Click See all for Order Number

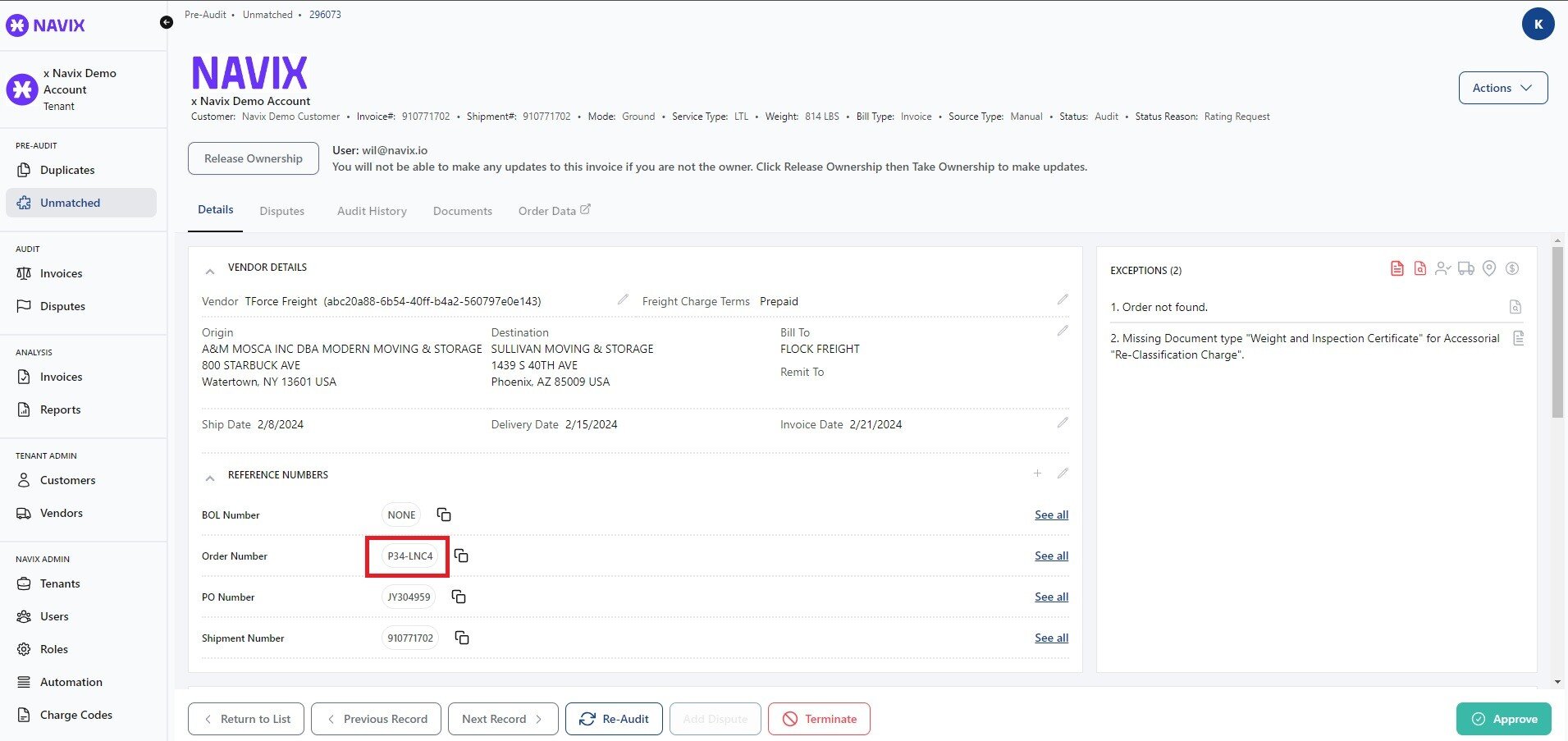tap(1051, 556)
